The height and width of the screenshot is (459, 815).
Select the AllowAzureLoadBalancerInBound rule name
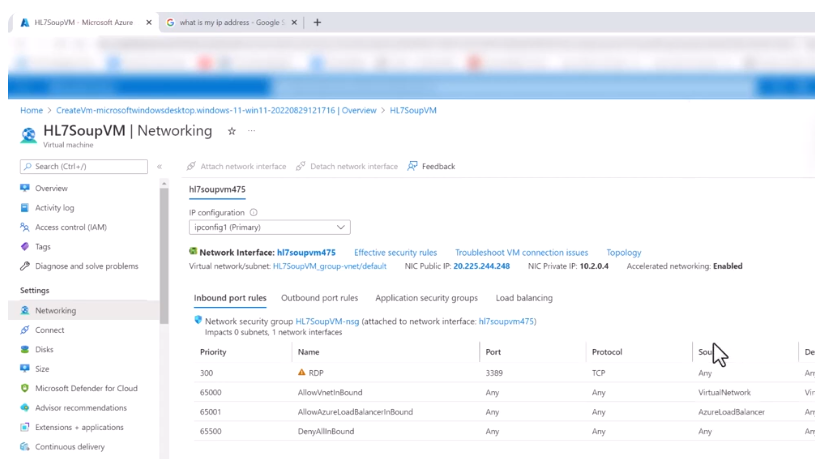tap(356, 412)
